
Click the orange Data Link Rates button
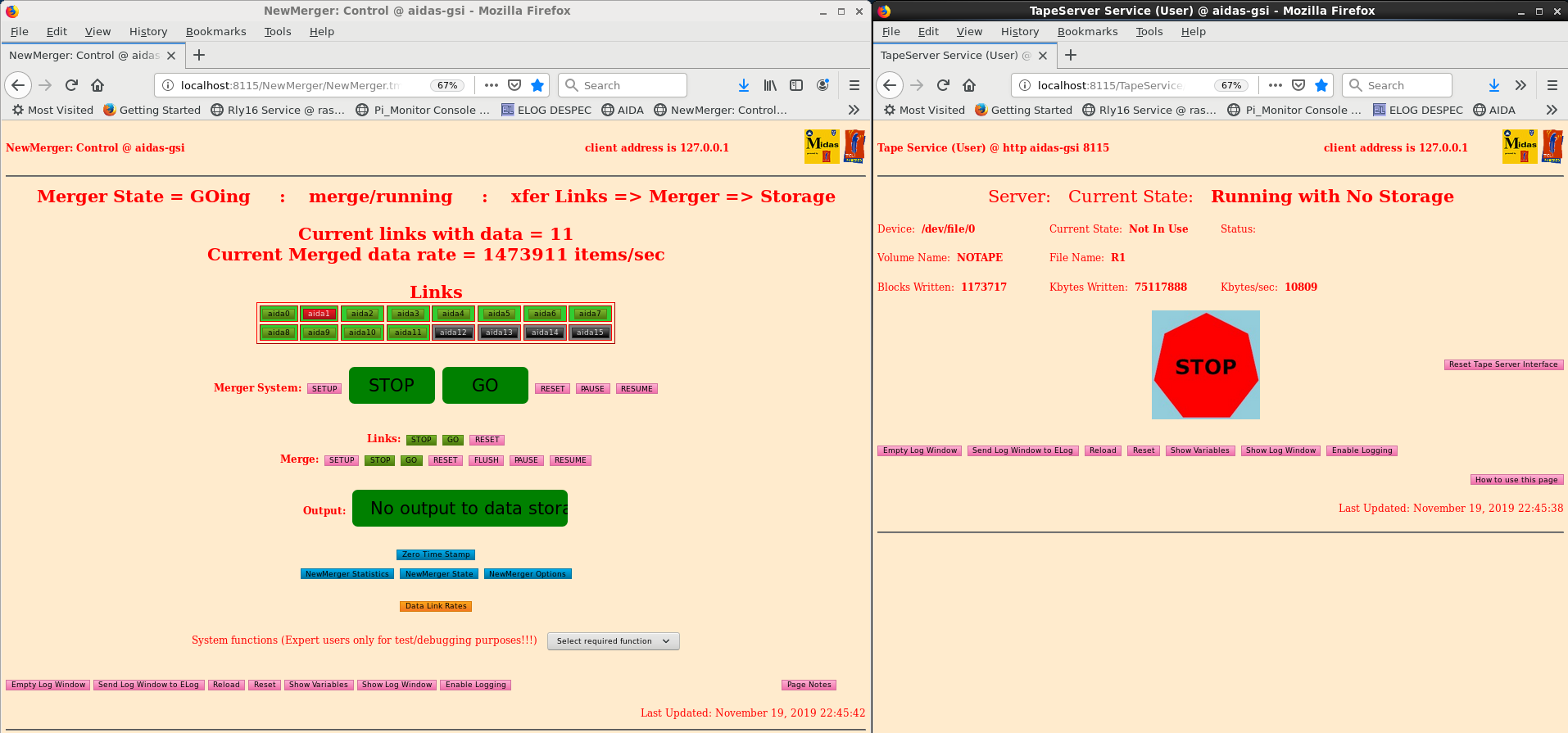(x=436, y=606)
